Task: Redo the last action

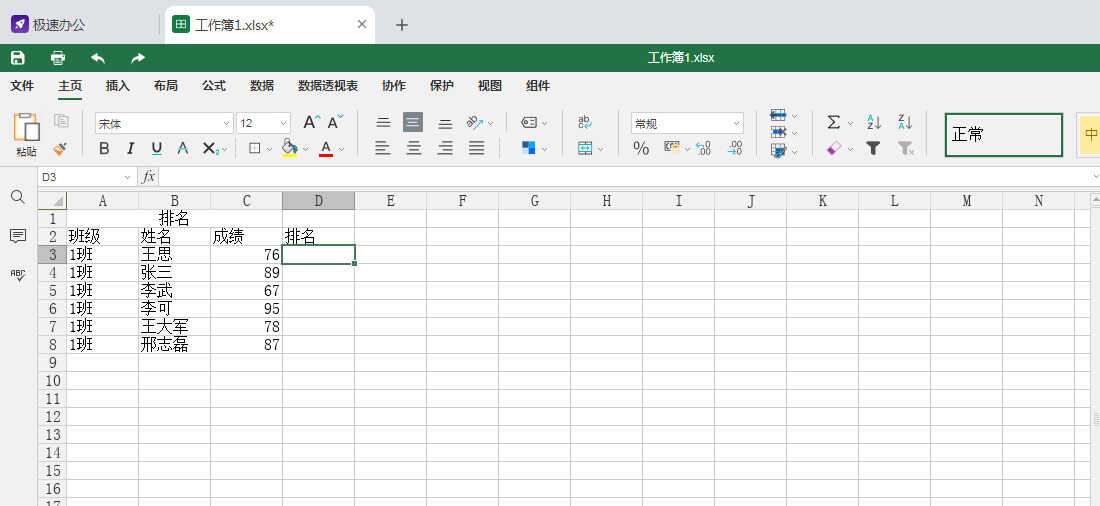Action: click(138, 58)
